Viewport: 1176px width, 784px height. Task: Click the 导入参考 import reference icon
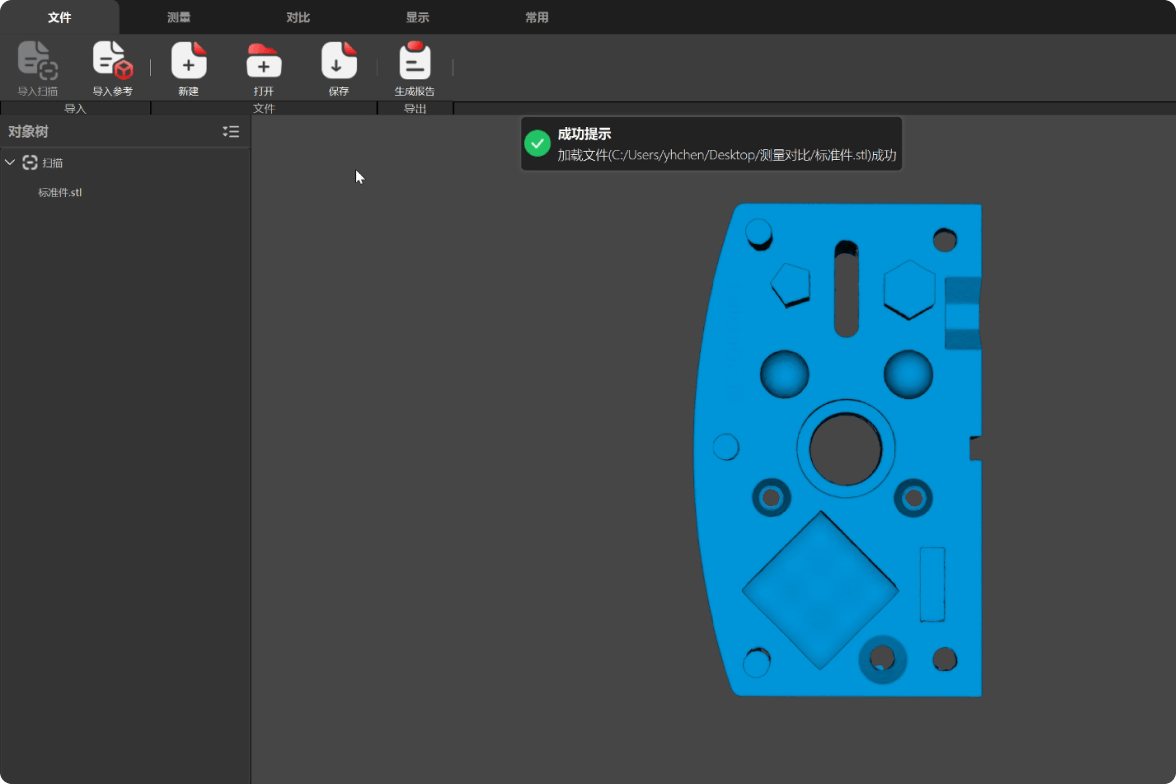pyautogui.click(x=112, y=62)
